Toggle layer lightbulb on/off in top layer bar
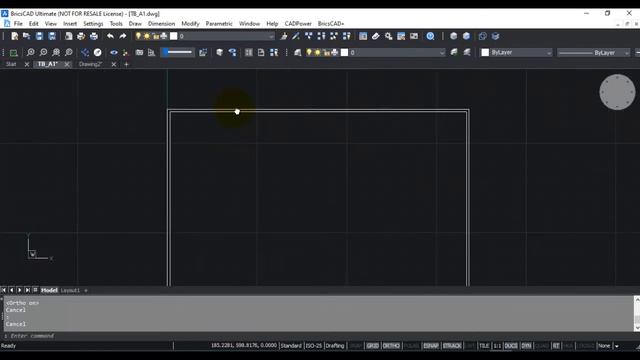This screenshot has width=640, height=360. click(x=138, y=36)
